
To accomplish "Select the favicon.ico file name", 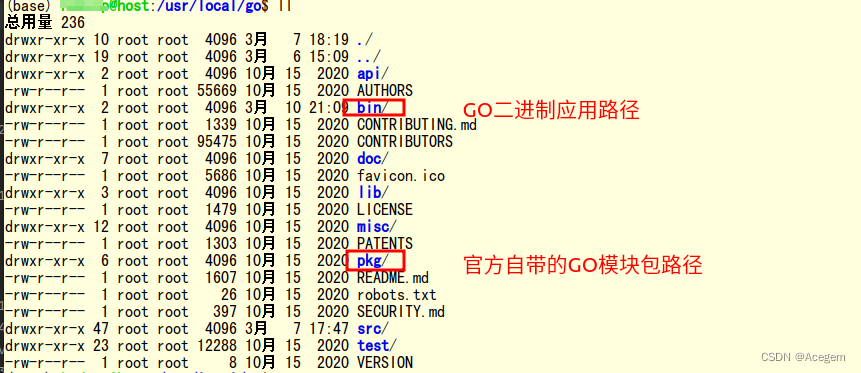I will [401, 176].
